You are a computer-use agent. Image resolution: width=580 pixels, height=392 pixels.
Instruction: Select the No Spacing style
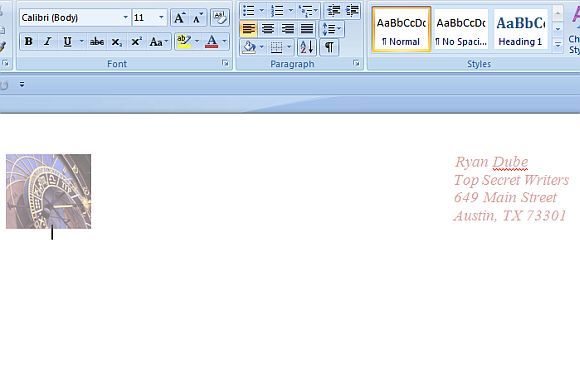tap(461, 29)
